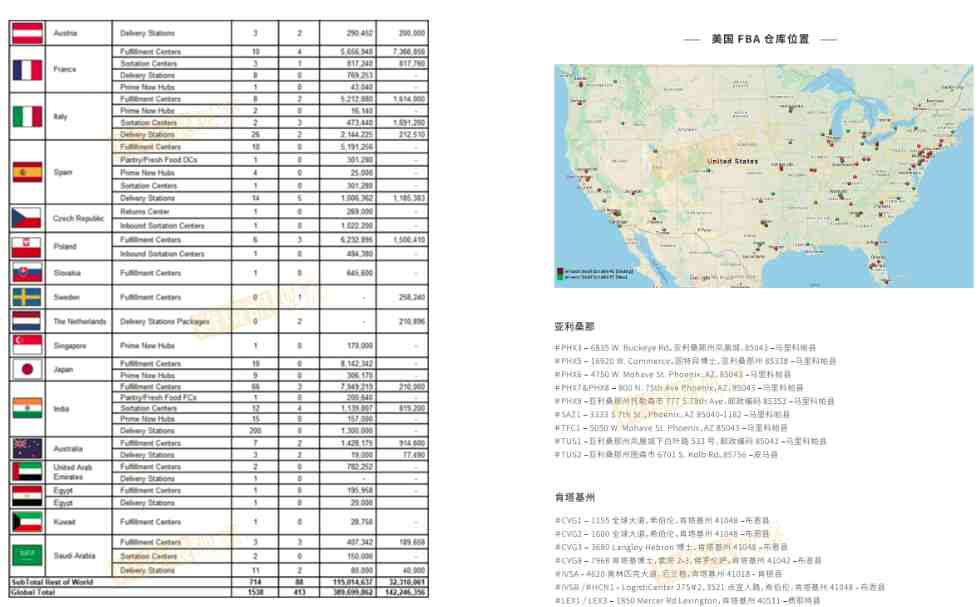
Task: Select the 'Pantry/Fresh Food DCs' cell for Spain
Action: pos(159,160)
